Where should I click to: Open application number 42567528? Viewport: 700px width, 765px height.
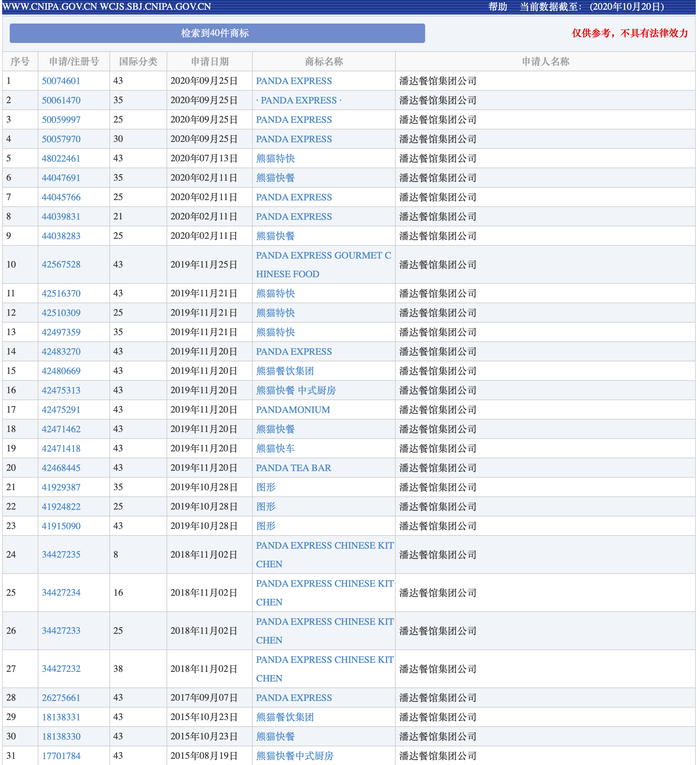point(61,265)
